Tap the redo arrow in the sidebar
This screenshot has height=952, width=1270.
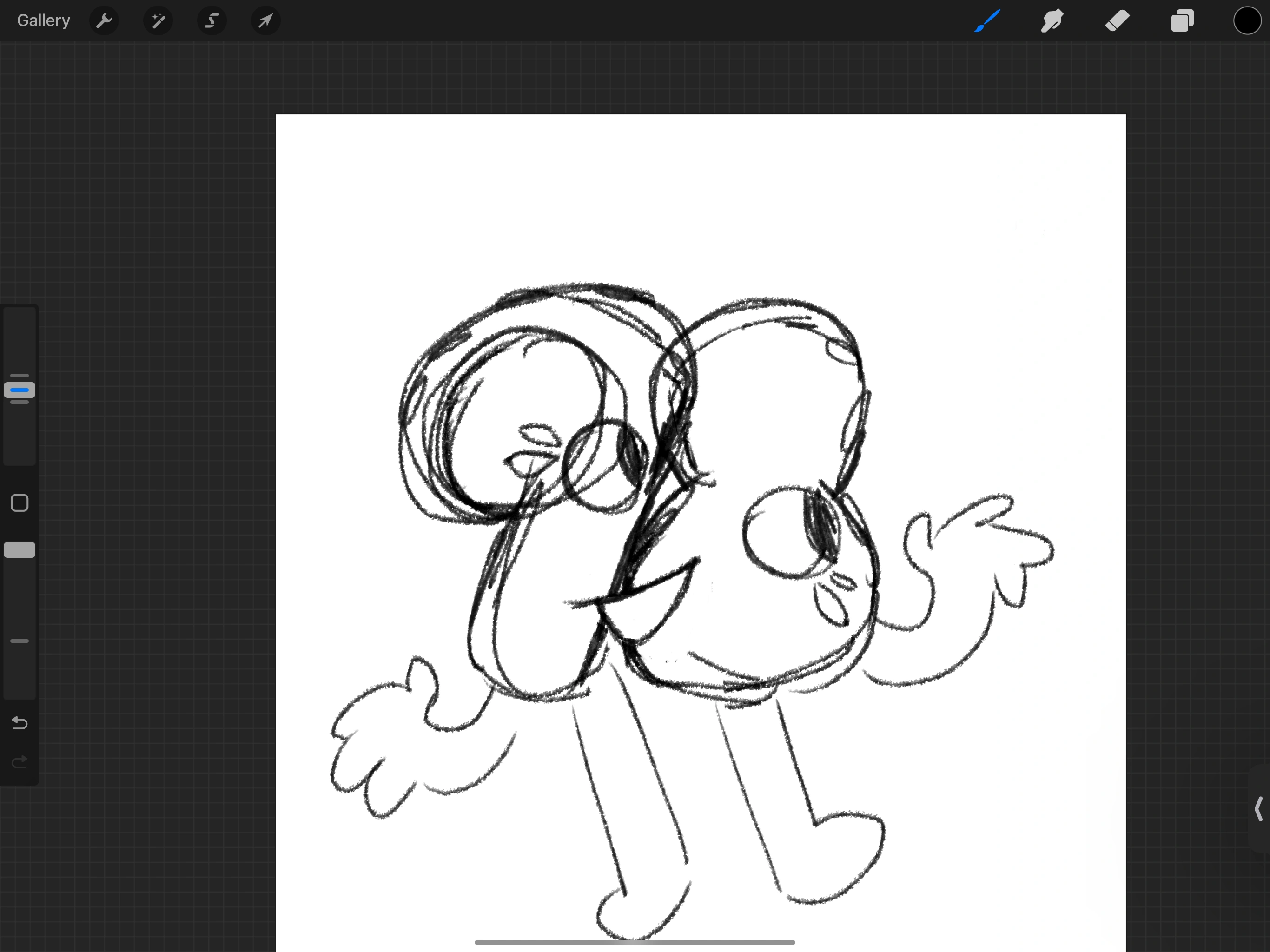pyautogui.click(x=20, y=762)
